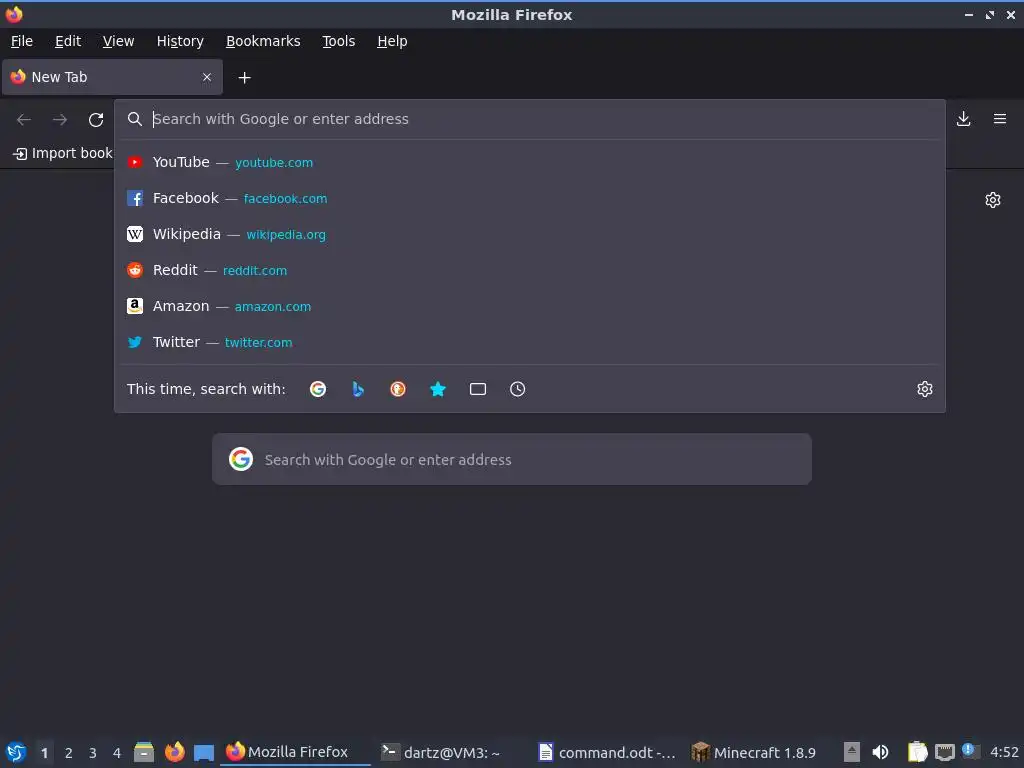Click the magnifier icon in address bar
1024x768 pixels.
[135, 119]
